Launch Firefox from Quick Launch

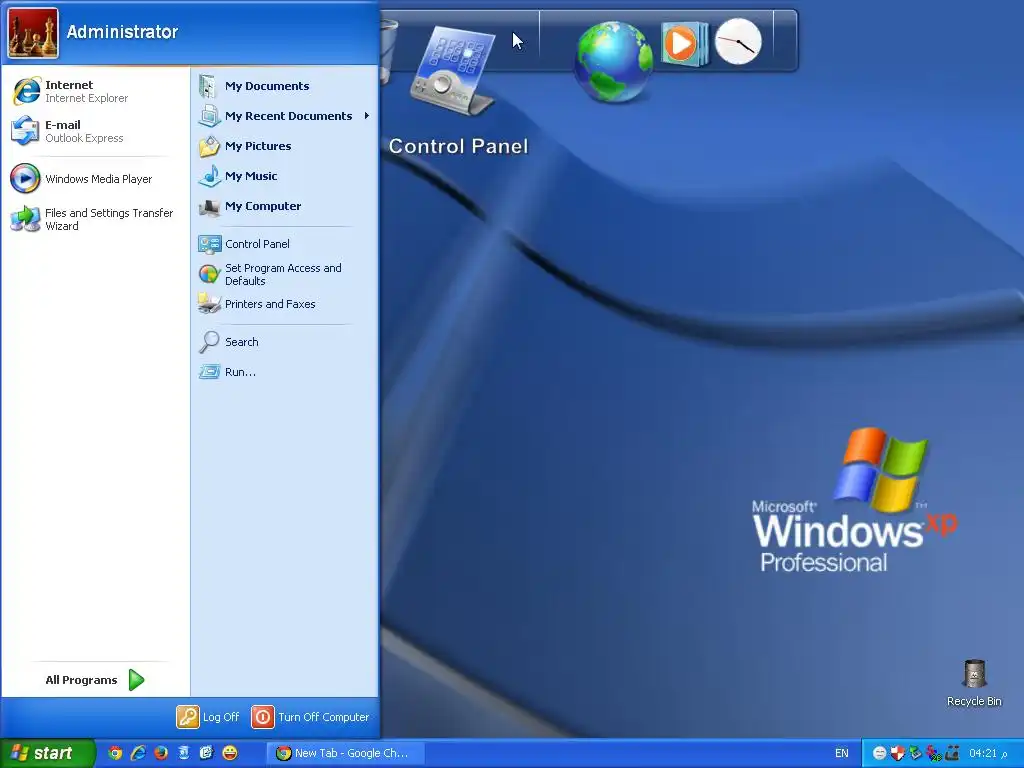[x=161, y=753]
